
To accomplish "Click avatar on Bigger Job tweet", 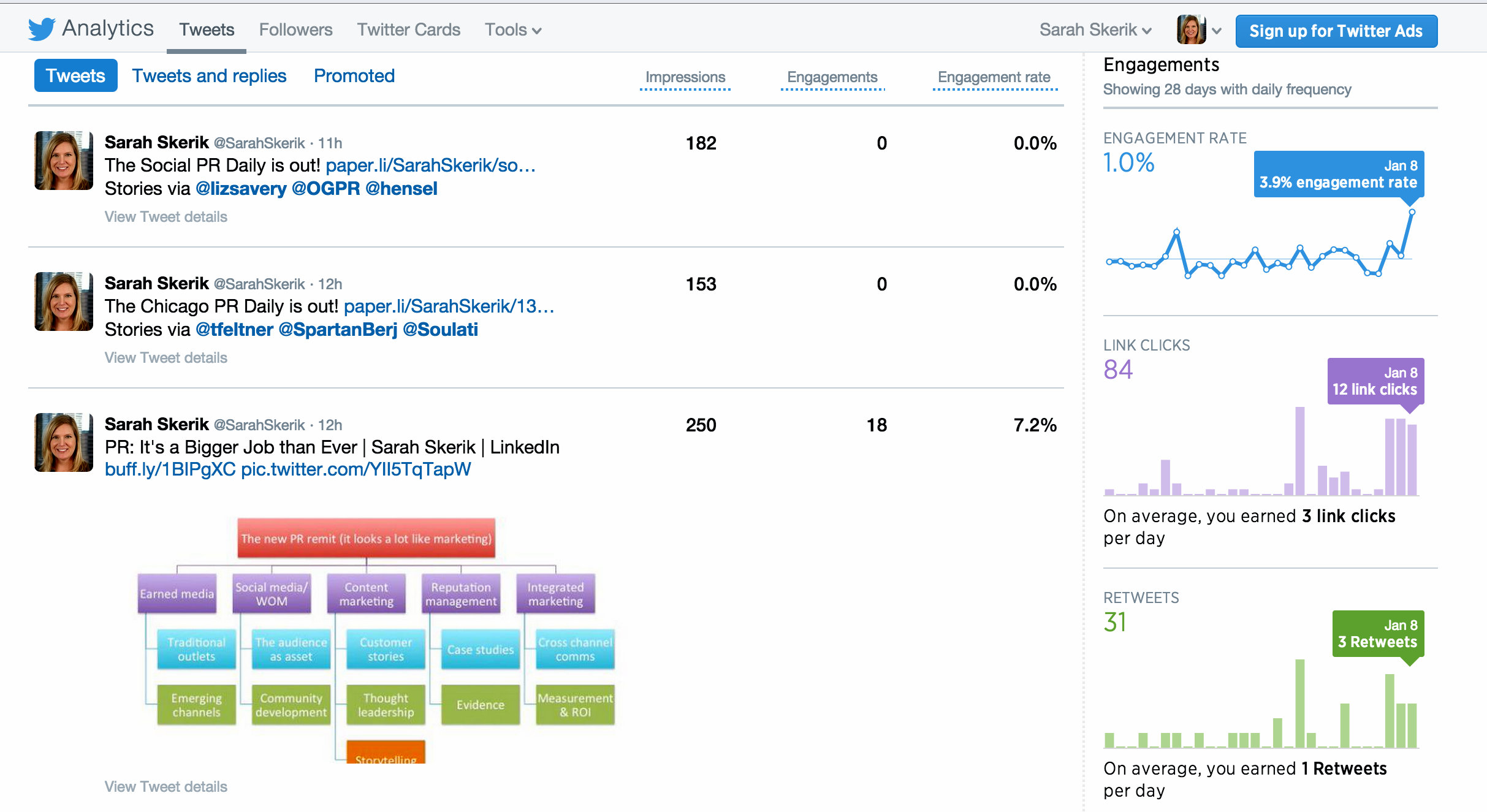I will click(x=64, y=442).
